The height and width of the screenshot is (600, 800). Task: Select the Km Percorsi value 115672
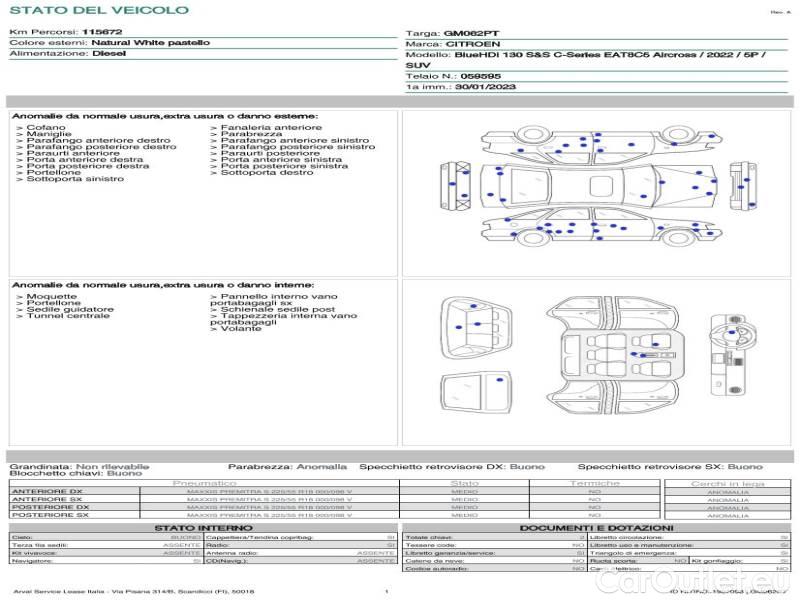click(102, 32)
